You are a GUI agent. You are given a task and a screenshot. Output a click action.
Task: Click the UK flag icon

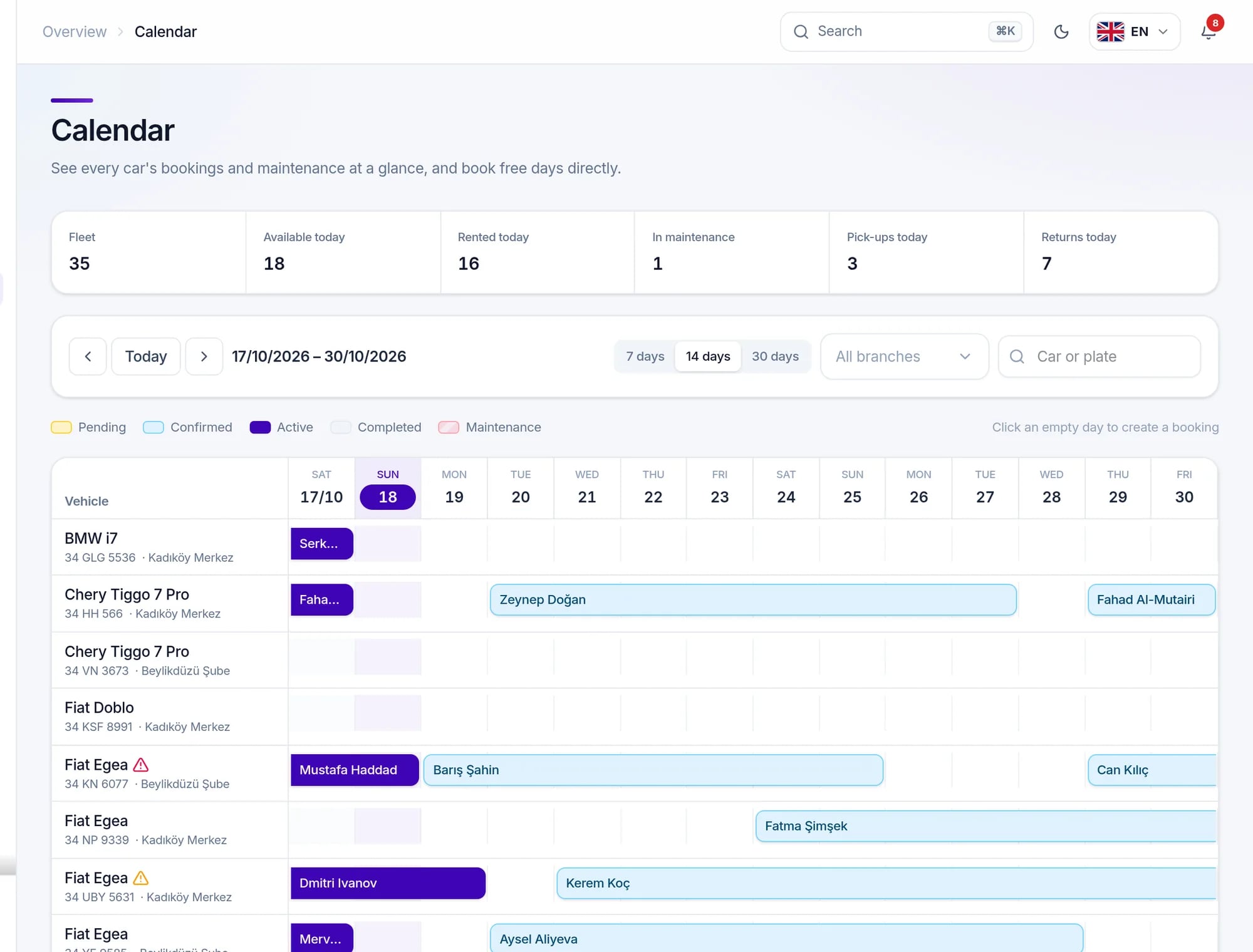tap(1110, 32)
